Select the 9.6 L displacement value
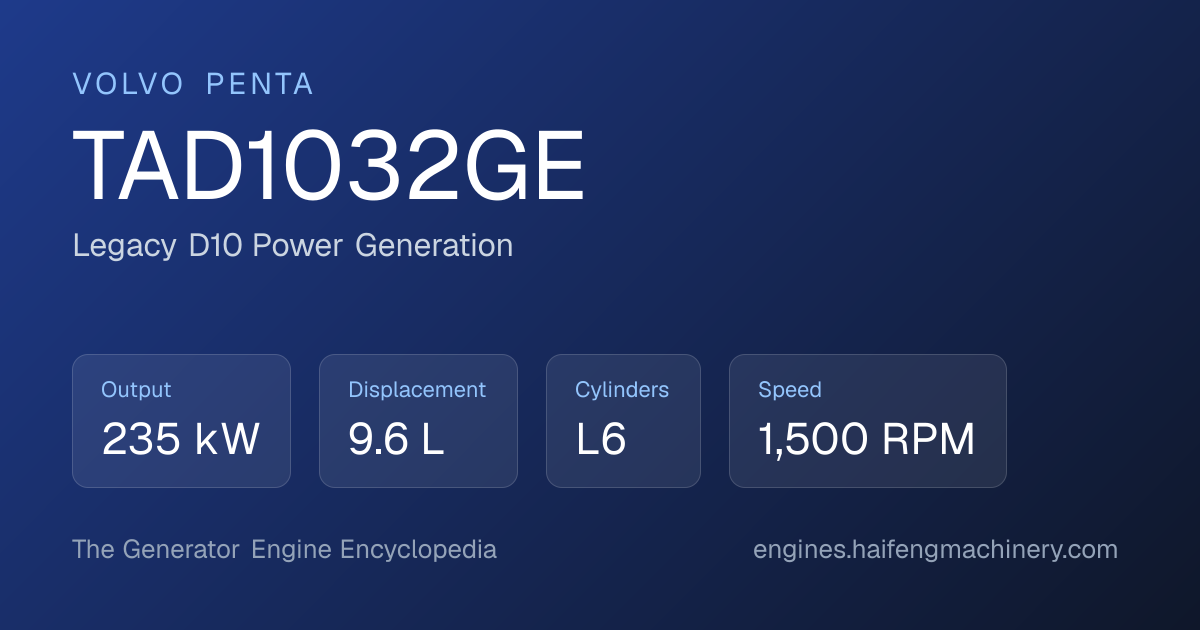 (x=396, y=440)
